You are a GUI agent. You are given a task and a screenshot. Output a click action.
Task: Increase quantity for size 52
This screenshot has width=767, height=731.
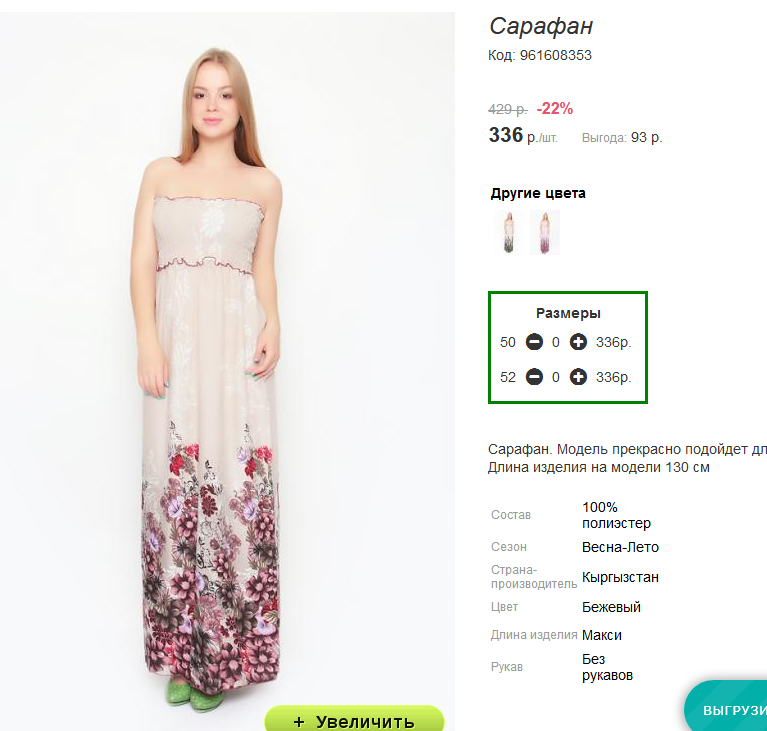(x=578, y=377)
